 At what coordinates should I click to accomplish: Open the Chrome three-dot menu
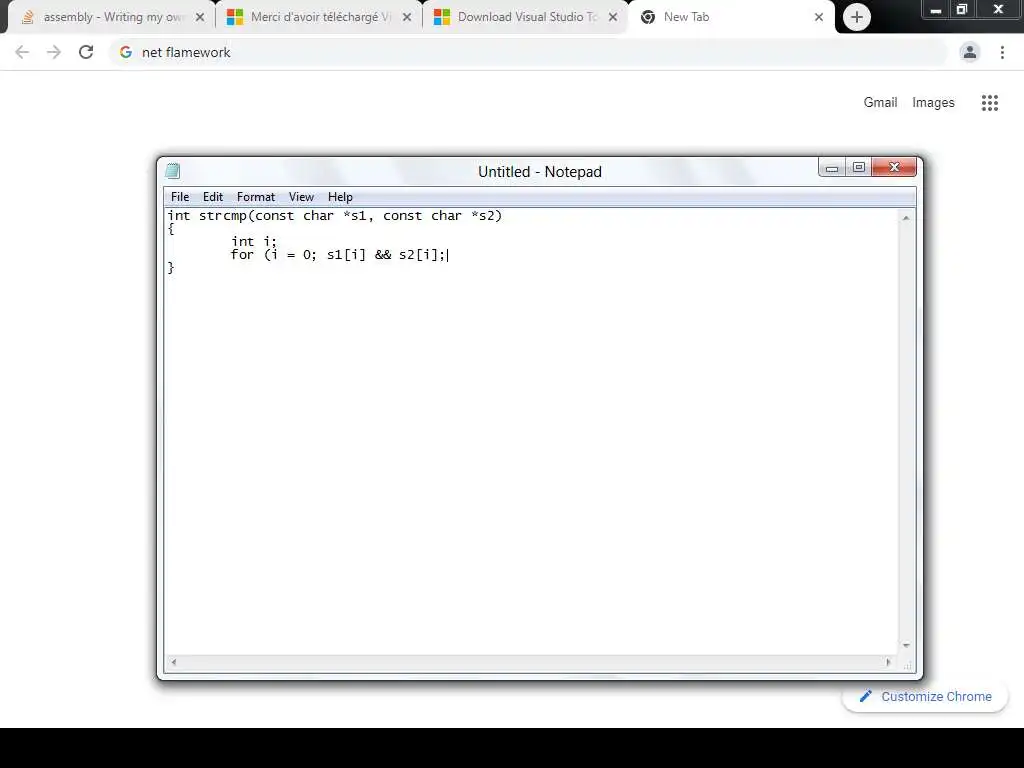point(1002,52)
